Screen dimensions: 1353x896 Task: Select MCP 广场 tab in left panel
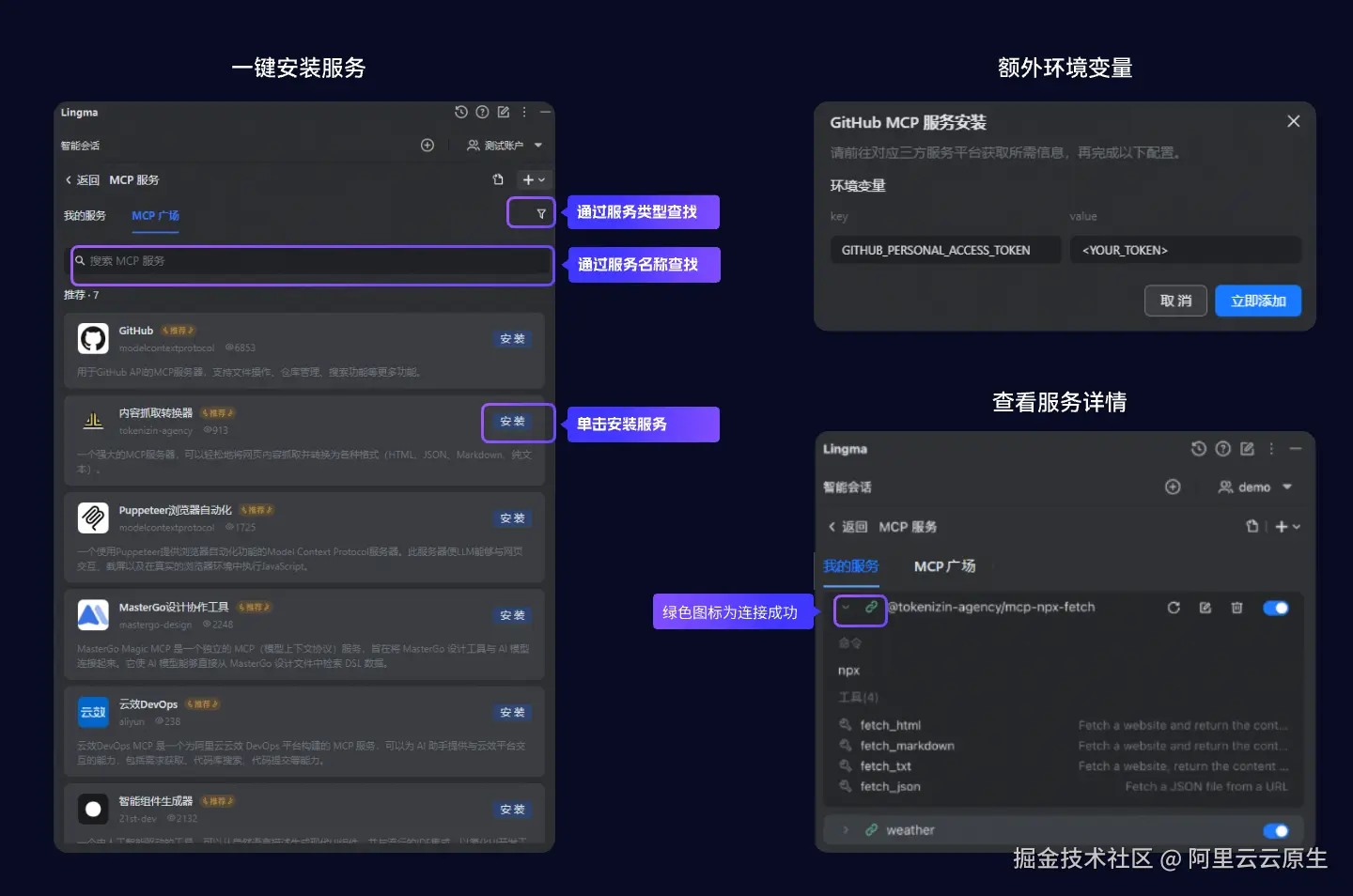click(155, 216)
